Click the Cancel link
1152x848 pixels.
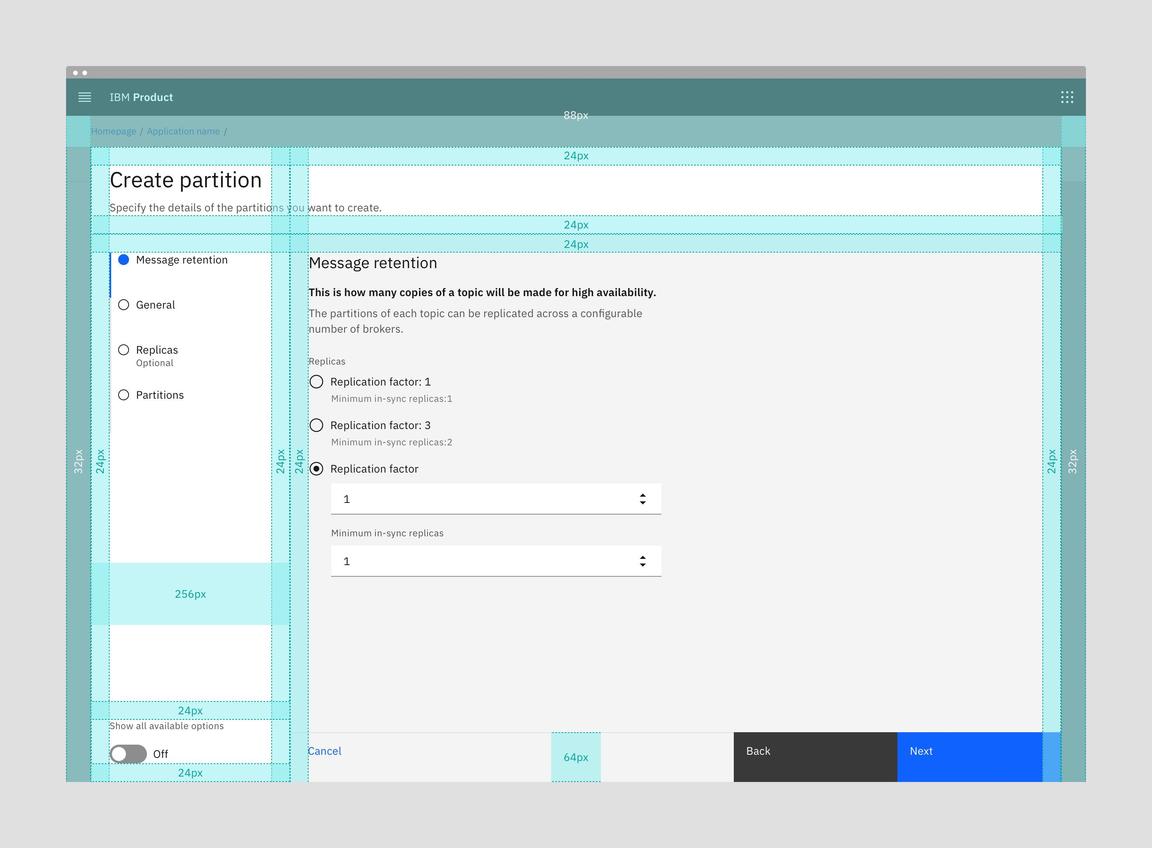tap(325, 751)
